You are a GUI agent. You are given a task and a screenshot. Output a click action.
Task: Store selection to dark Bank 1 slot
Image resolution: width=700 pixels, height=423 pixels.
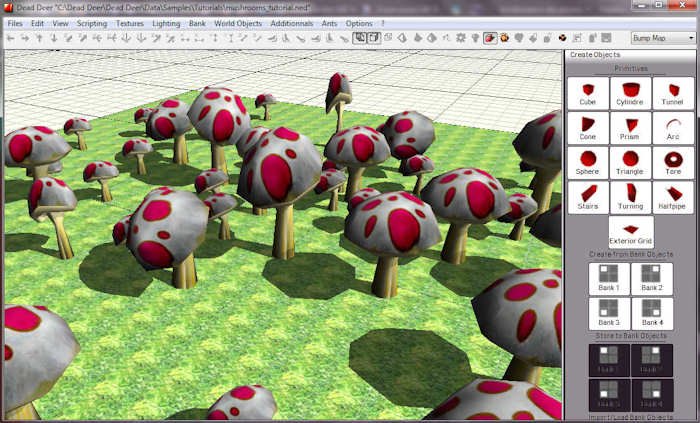pos(609,360)
